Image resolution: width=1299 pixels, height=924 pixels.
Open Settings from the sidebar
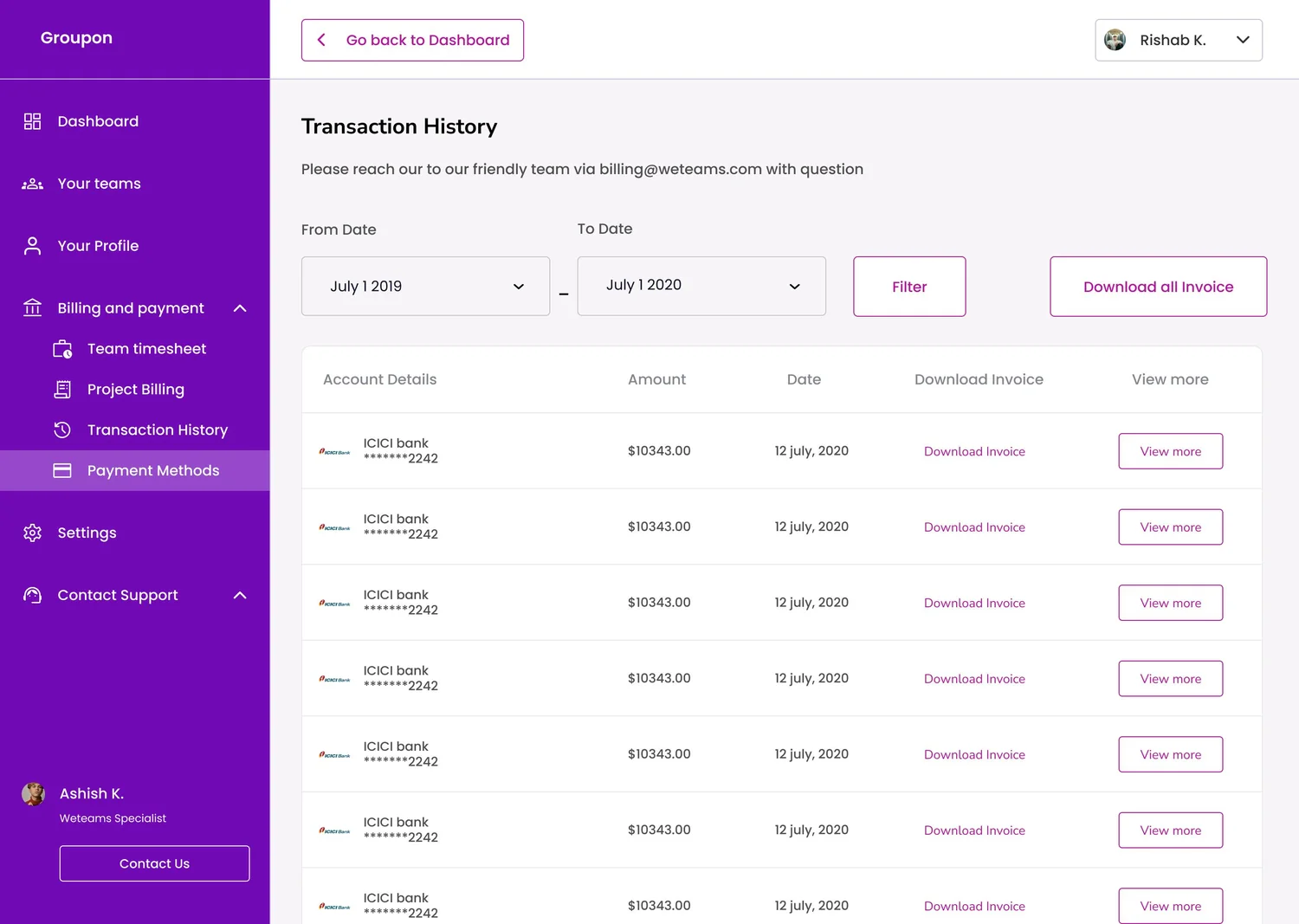point(87,533)
